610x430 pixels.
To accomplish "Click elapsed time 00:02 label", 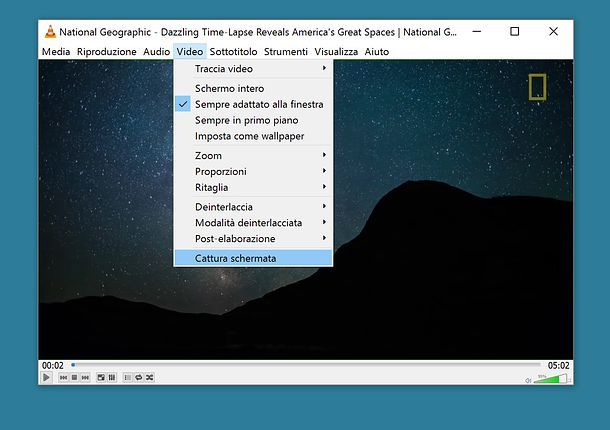I will click(53, 365).
